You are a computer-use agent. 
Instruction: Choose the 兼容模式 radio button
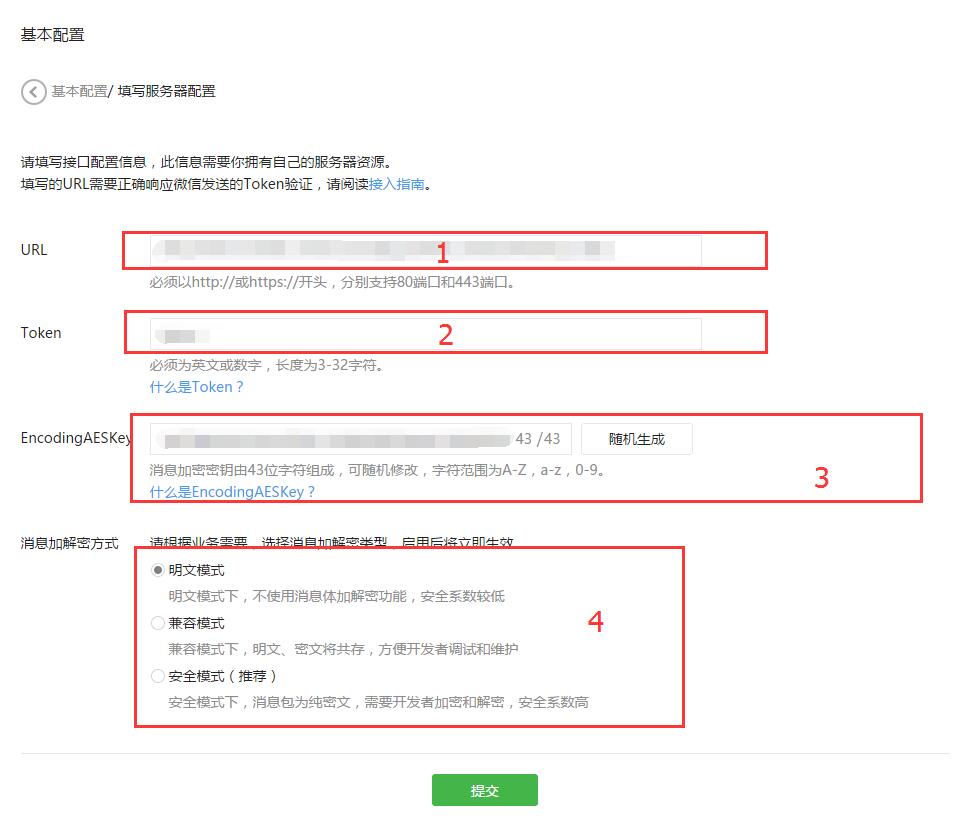[x=158, y=623]
